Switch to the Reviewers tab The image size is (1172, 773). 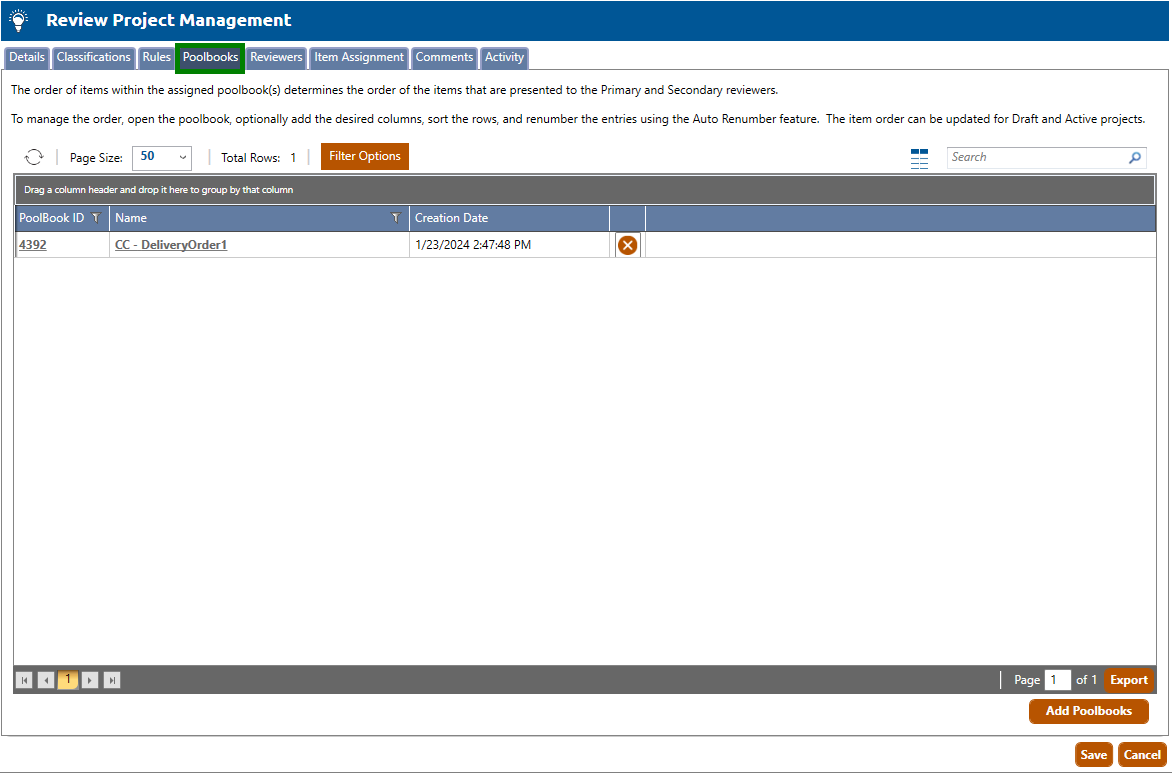point(276,58)
